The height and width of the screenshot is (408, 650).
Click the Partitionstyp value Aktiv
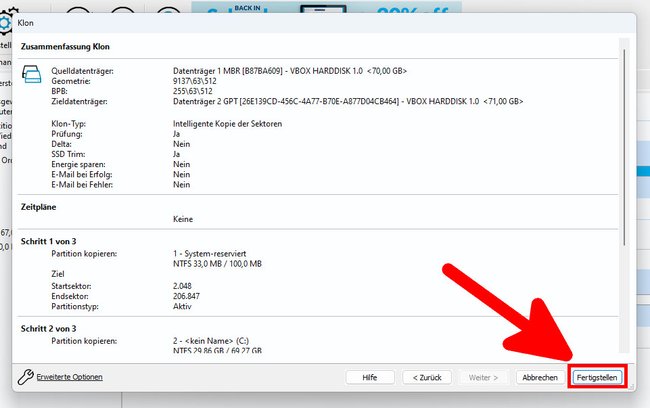(182, 306)
